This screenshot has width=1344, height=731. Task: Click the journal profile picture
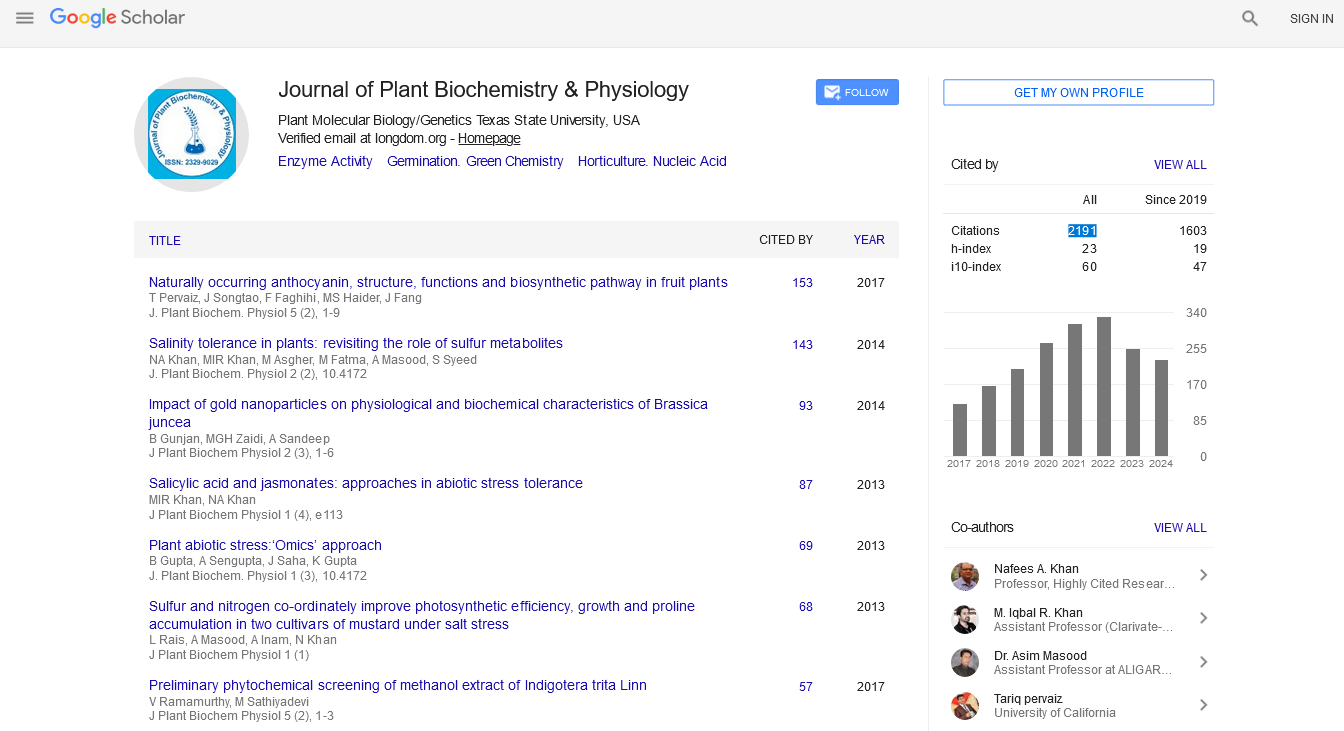(191, 134)
